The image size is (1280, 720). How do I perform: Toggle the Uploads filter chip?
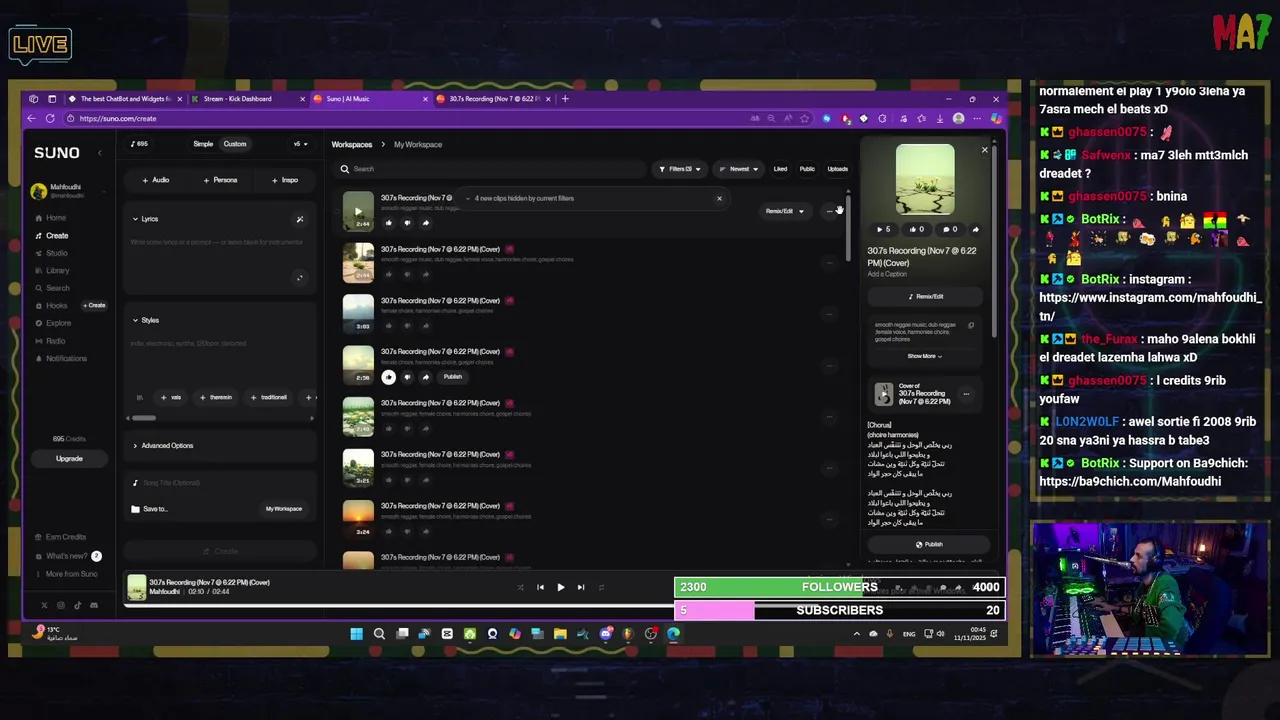(x=838, y=169)
